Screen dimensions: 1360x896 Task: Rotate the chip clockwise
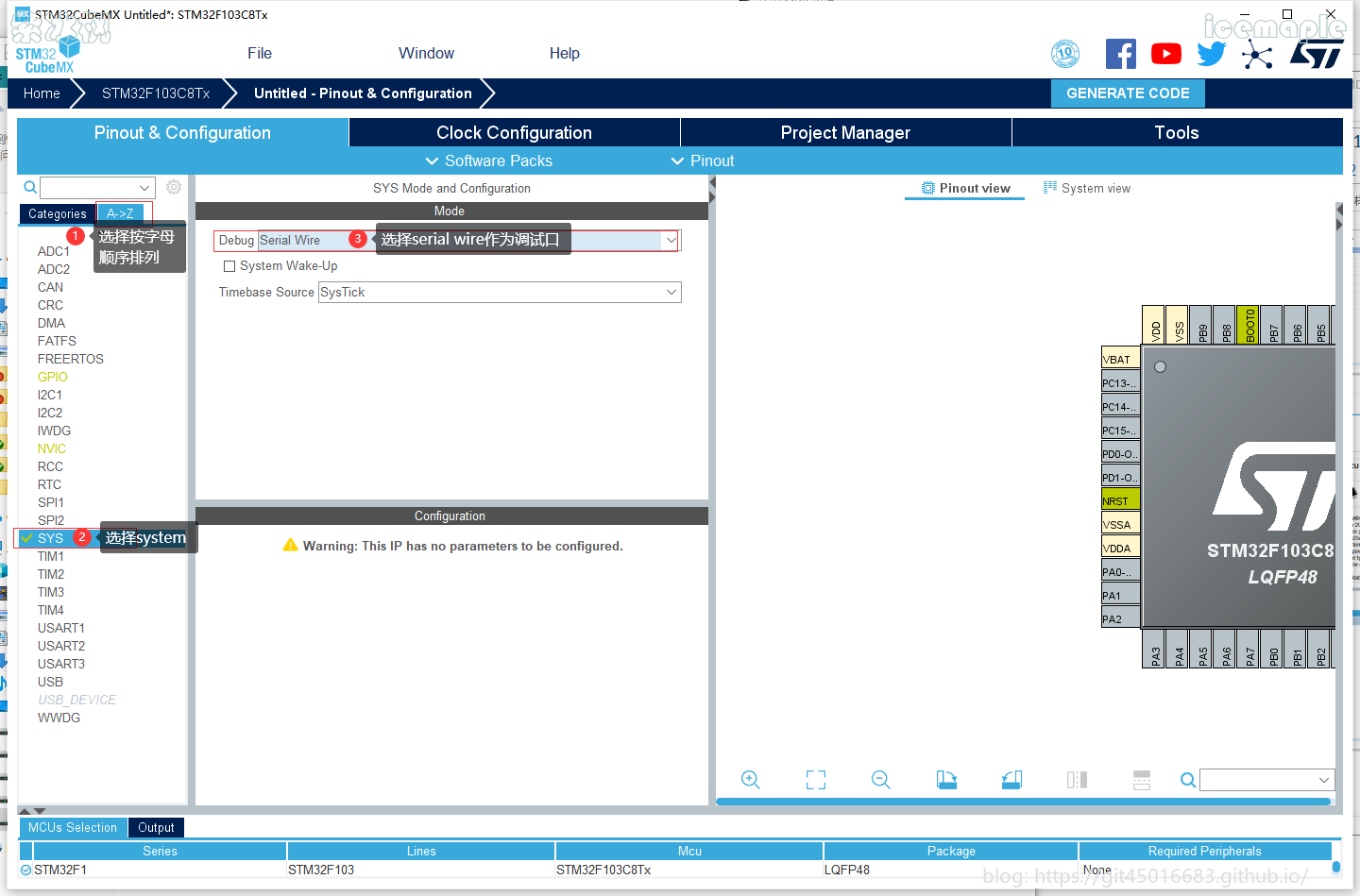coord(946,780)
